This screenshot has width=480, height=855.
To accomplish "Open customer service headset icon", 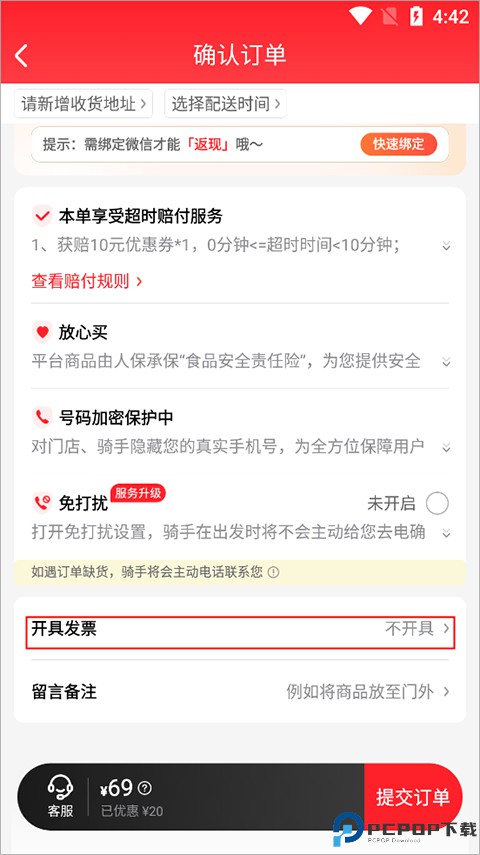I will click(60, 788).
